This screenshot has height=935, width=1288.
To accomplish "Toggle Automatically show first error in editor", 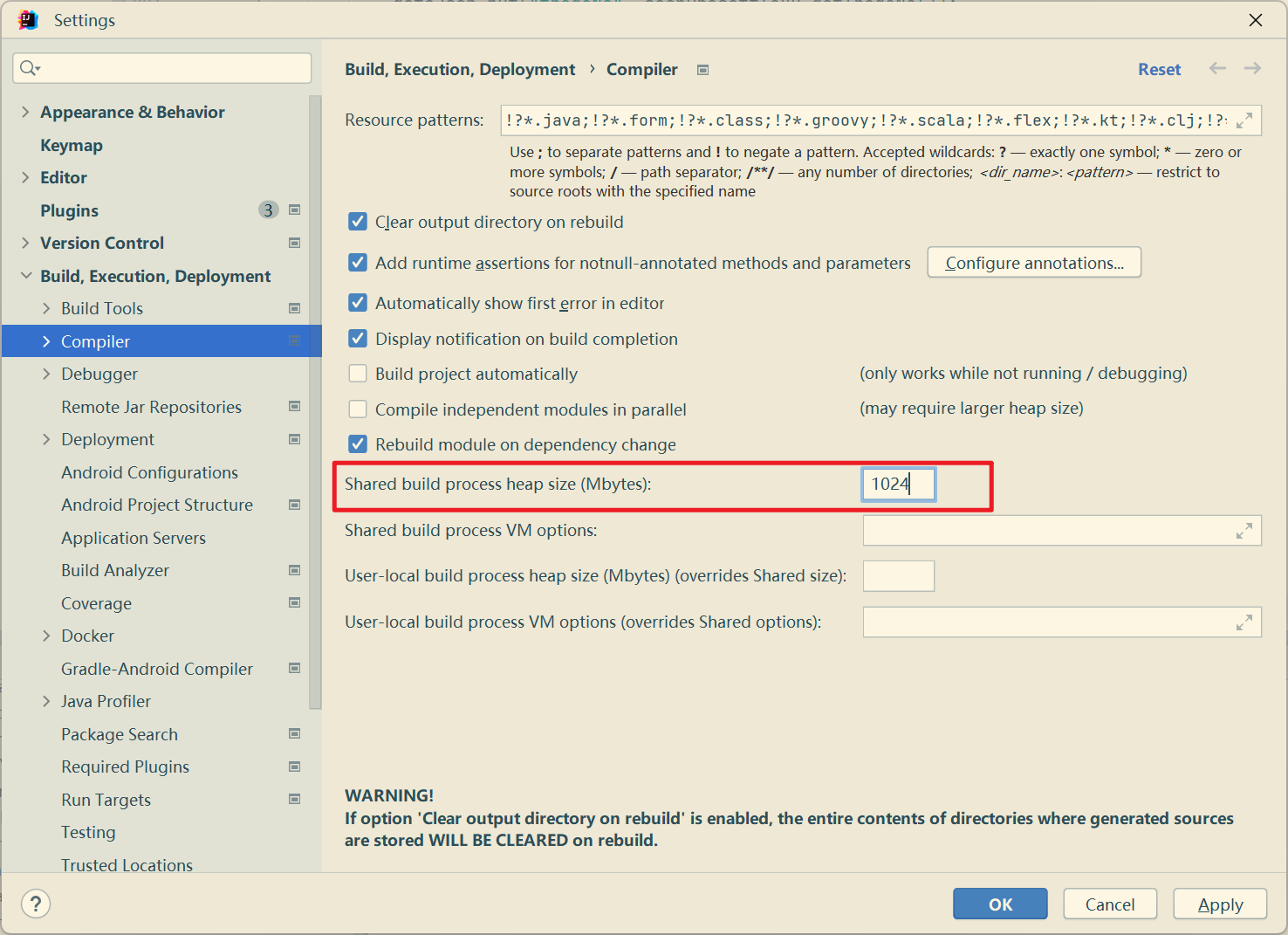I will [x=358, y=303].
